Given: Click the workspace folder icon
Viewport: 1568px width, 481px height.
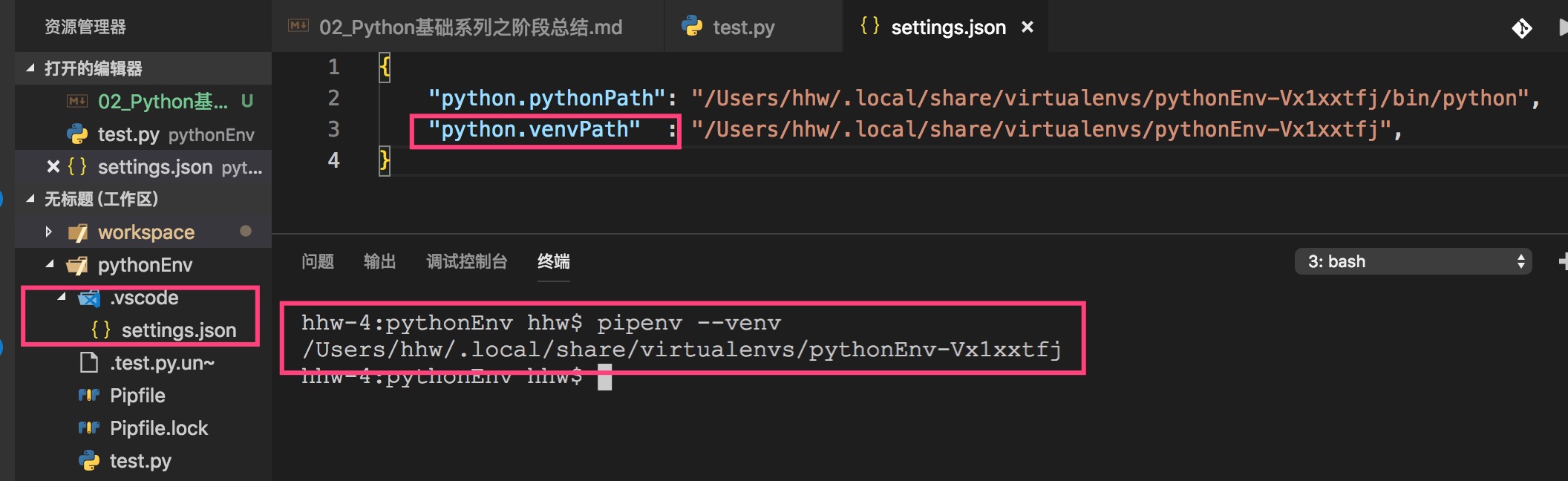Looking at the screenshot, I should point(78,233).
